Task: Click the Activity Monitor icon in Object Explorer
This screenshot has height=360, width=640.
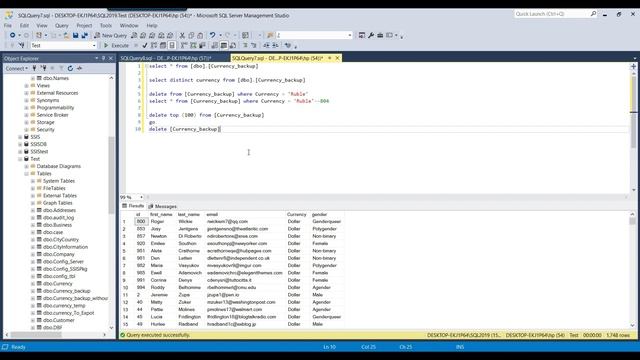Action: point(80,68)
